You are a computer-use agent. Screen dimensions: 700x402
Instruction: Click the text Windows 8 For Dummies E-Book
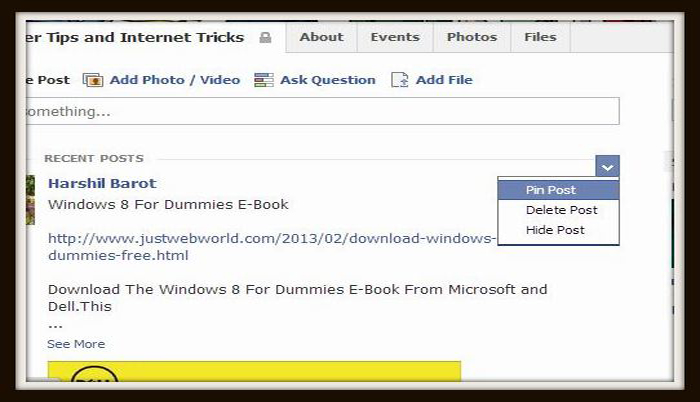point(168,205)
